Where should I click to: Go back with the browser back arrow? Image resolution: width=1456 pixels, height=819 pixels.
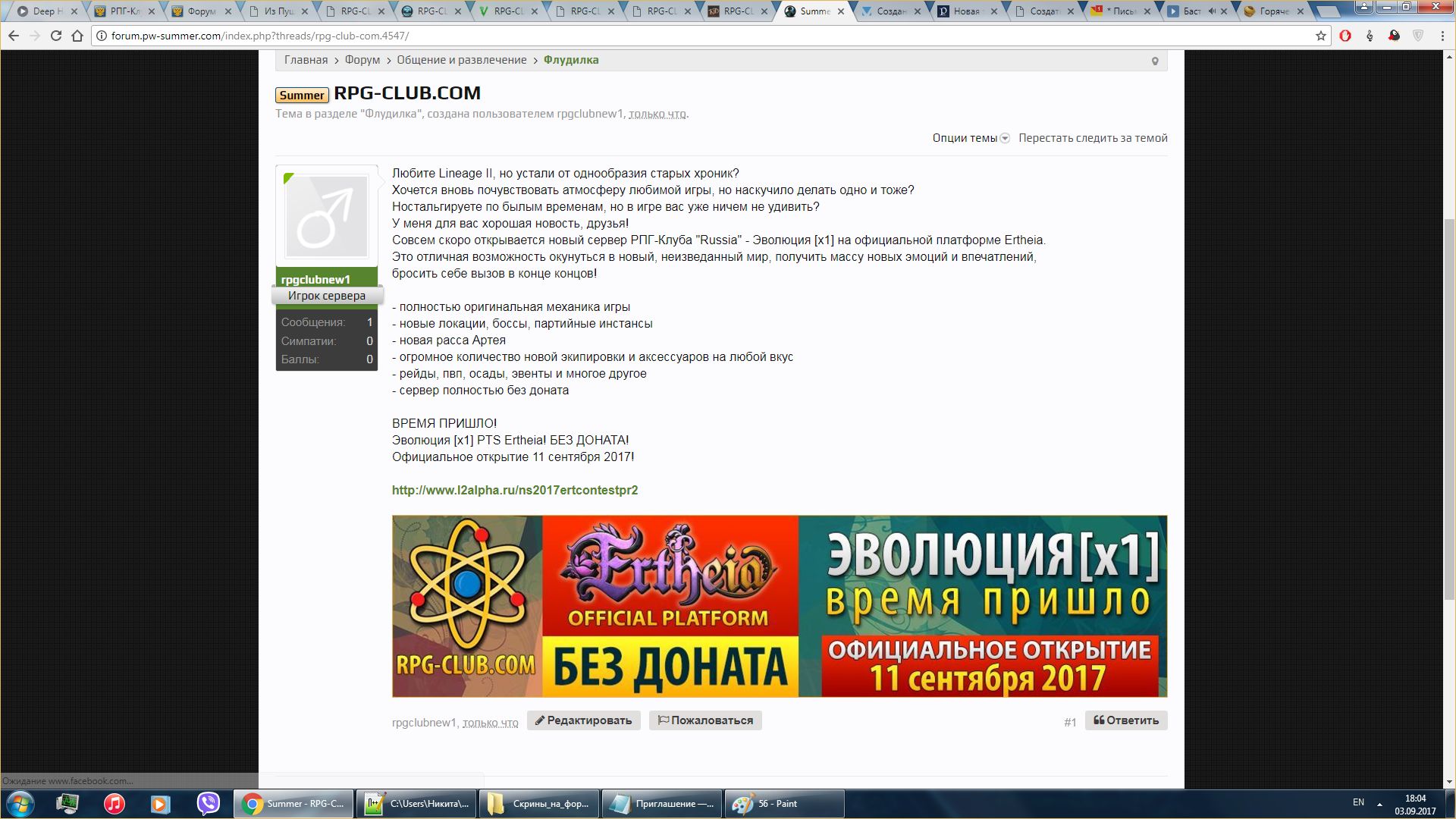[14, 36]
